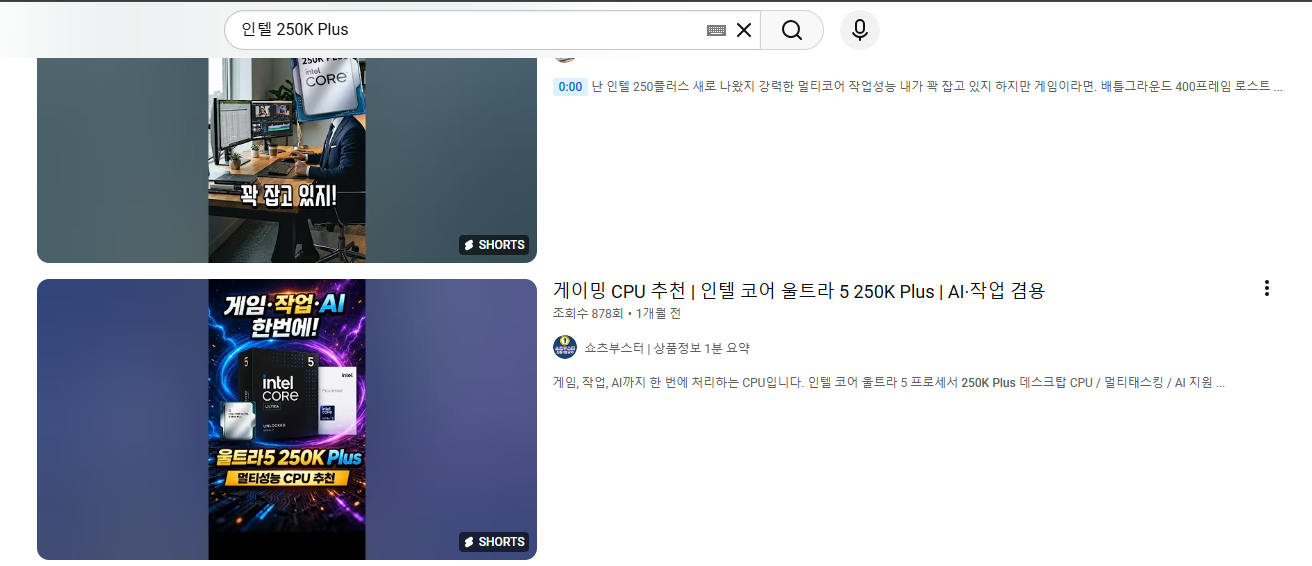Open the 쇼츠부스터 channel avatar

(x=565, y=348)
